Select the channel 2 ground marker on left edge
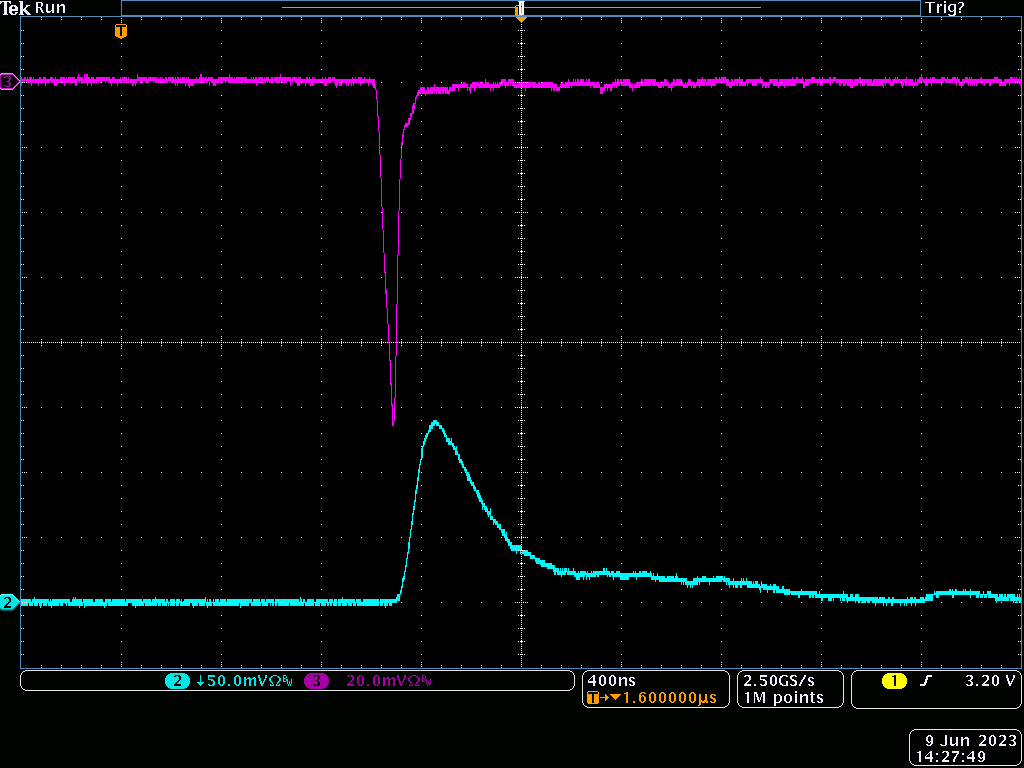 [9, 602]
